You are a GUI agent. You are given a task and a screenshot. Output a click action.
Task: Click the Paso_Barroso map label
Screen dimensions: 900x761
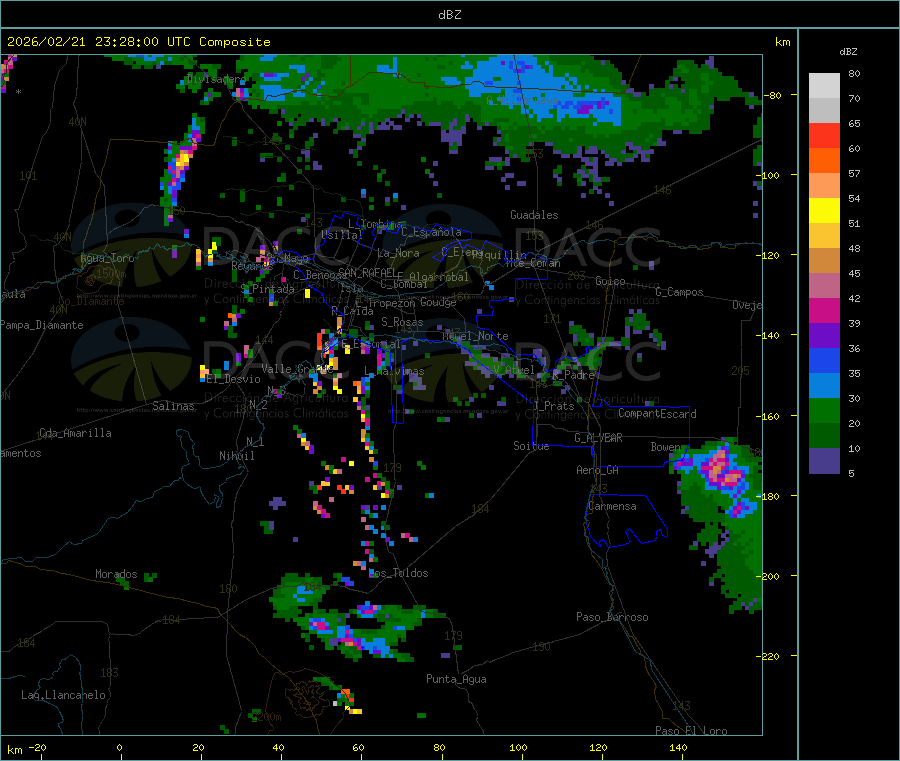(x=612, y=617)
